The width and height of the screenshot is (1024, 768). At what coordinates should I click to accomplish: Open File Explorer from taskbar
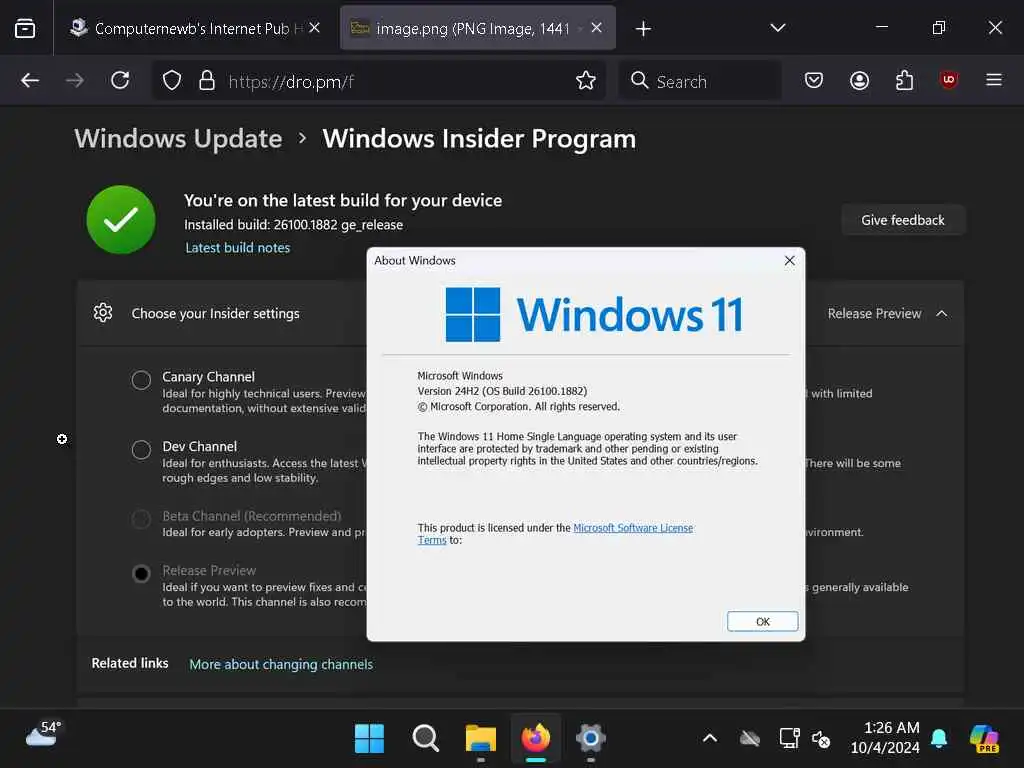click(481, 738)
